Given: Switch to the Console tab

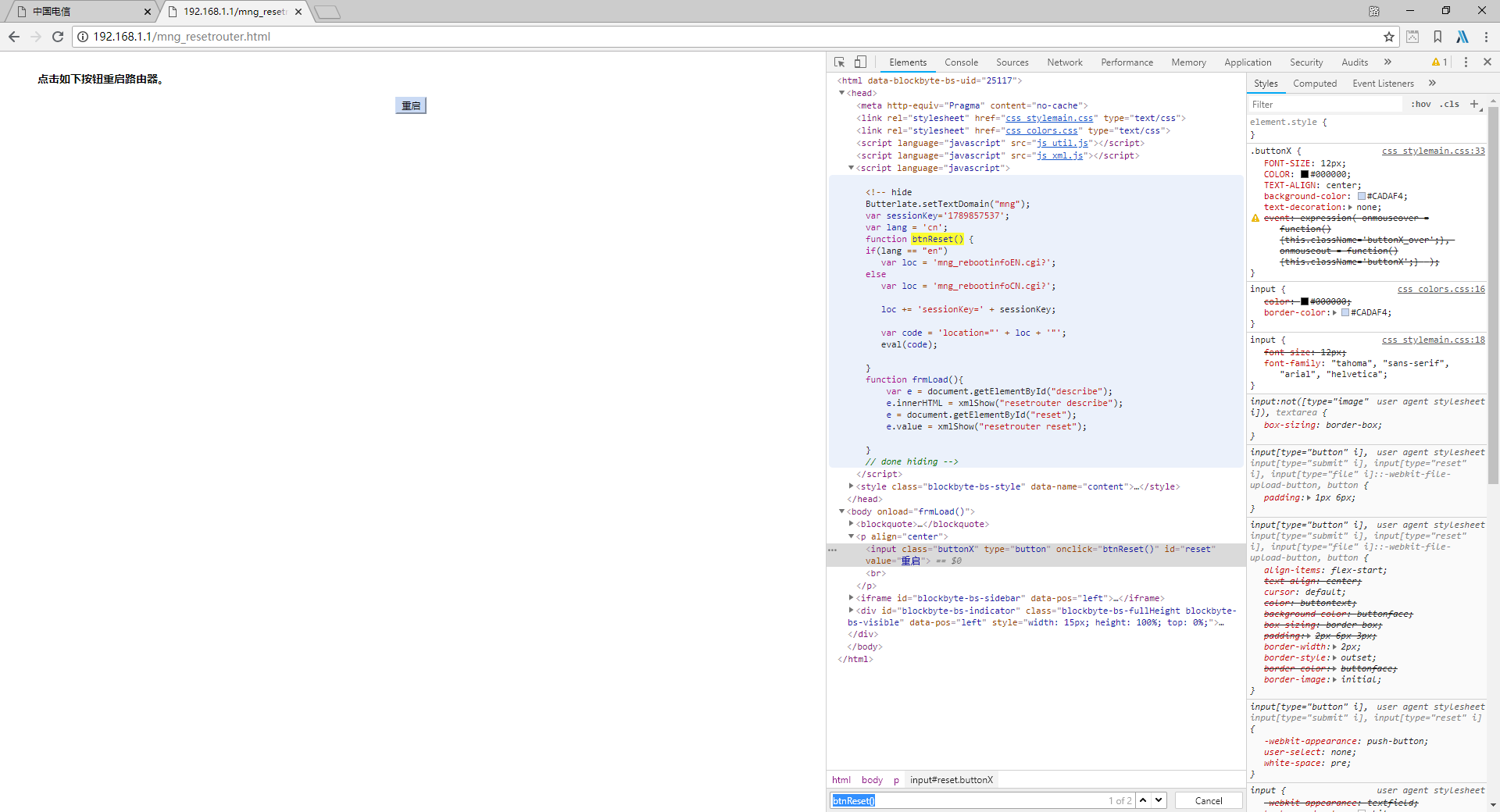Looking at the screenshot, I should tap(961, 62).
